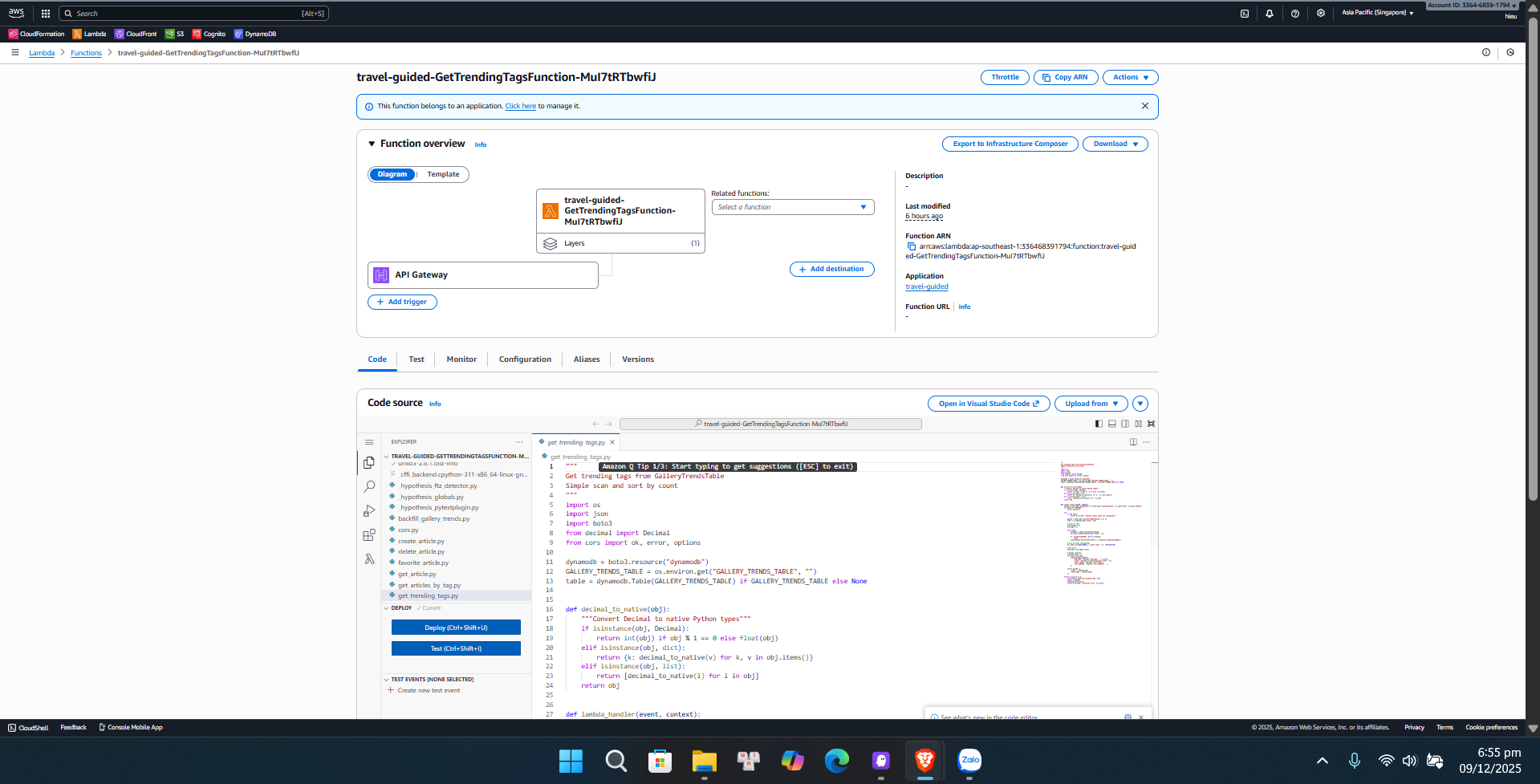Open AWS notifications bell icon
Screen dimensions: 1540x784
point(1269,13)
